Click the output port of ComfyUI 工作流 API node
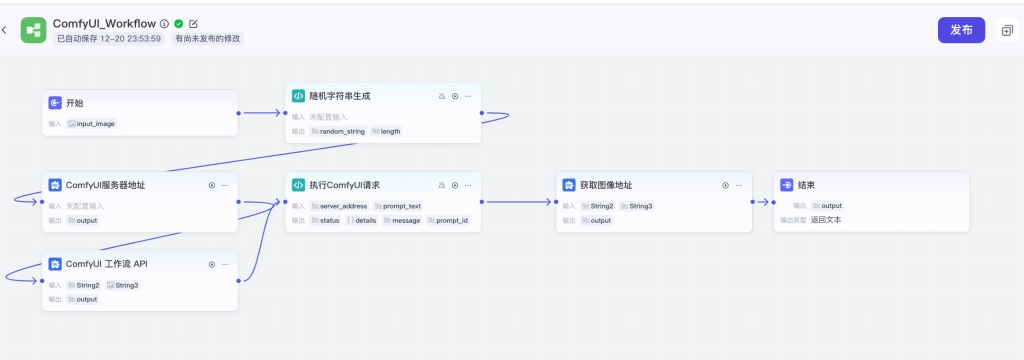 238,281
